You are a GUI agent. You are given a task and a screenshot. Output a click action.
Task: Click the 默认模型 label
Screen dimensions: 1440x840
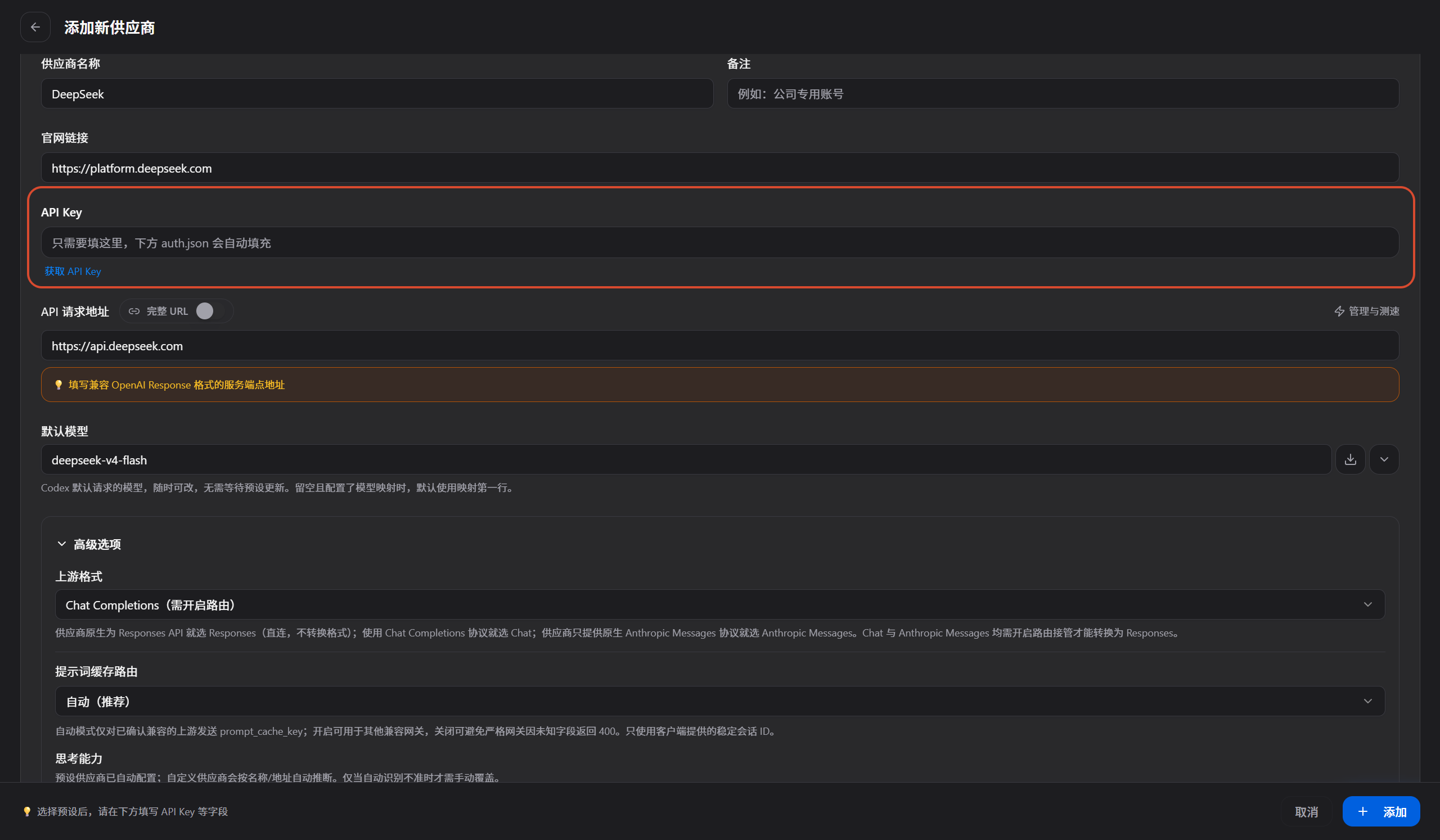[65, 431]
